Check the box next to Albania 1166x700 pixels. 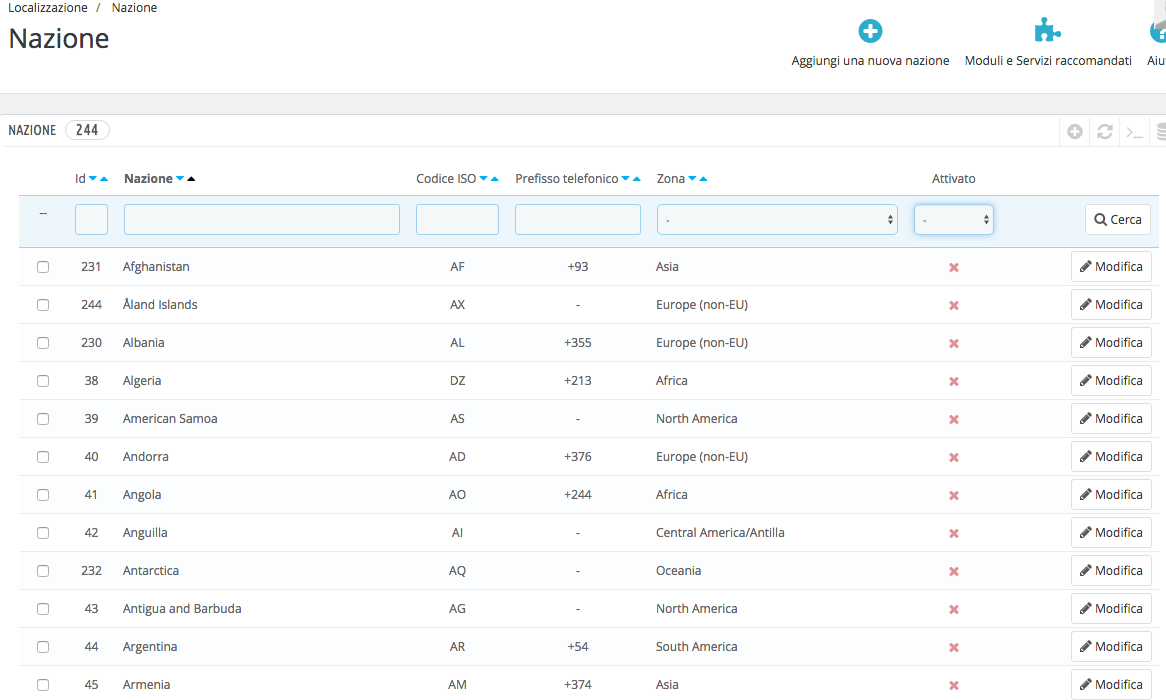43,343
